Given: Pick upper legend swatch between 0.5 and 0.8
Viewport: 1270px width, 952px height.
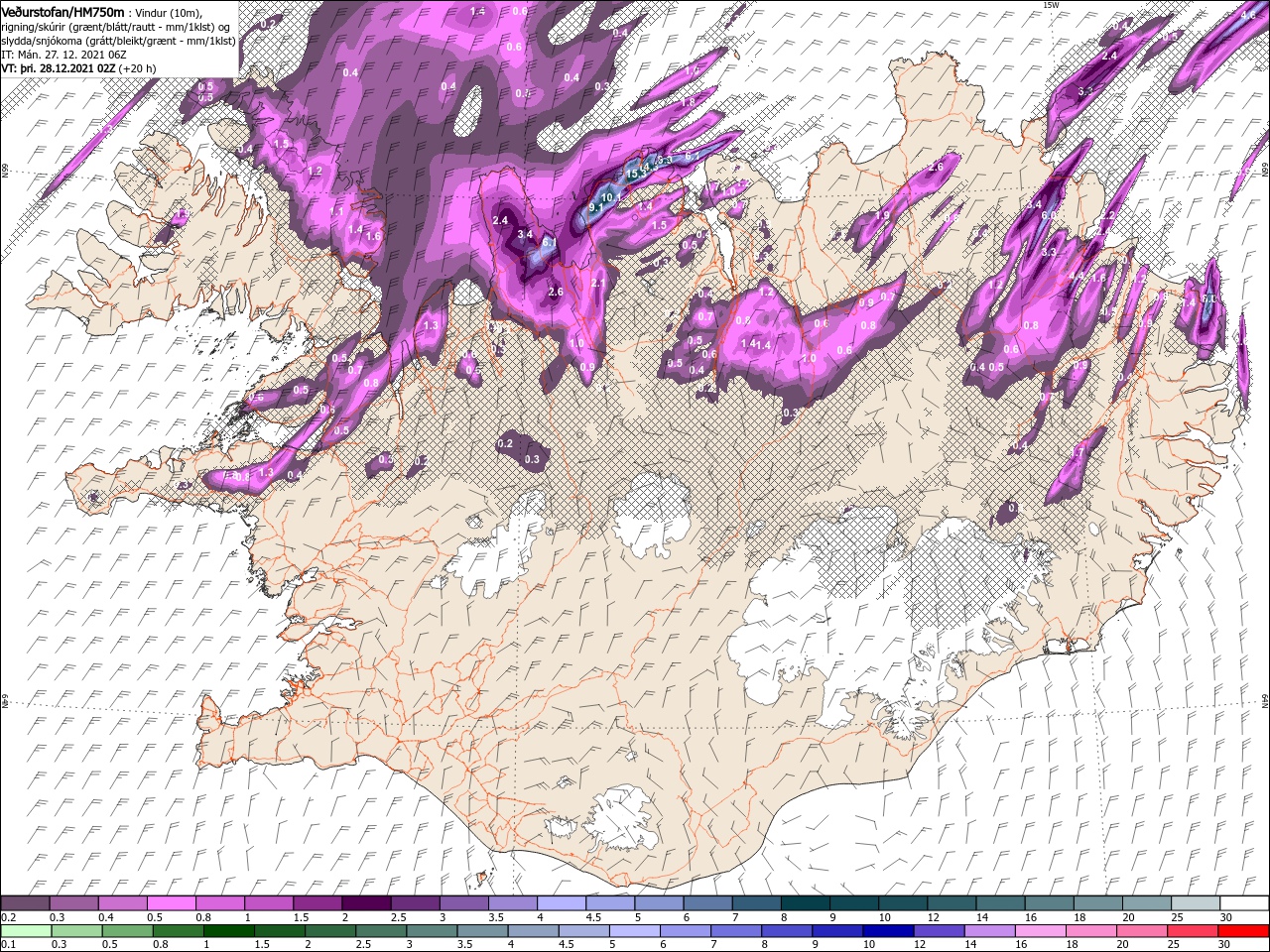Looking at the screenshot, I should (x=171, y=903).
